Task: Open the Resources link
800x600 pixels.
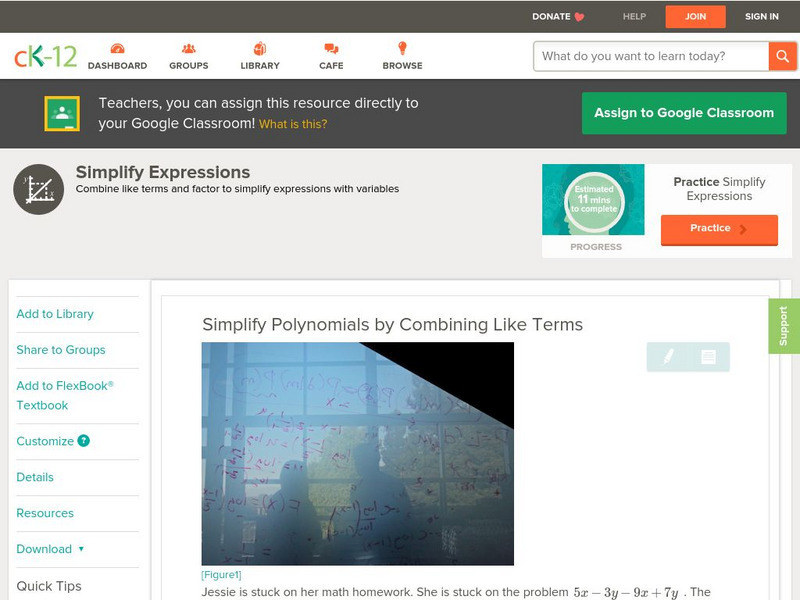Action: coord(45,513)
